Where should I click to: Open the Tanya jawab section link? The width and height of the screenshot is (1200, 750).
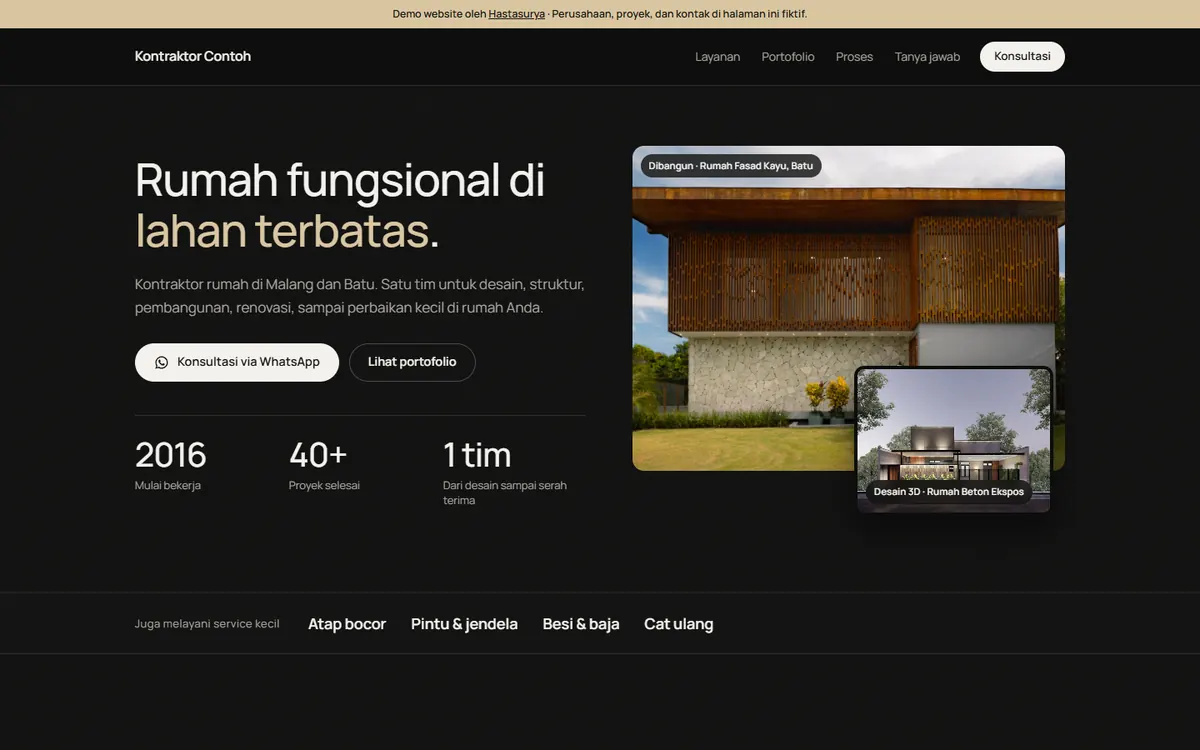click(927, 57)
